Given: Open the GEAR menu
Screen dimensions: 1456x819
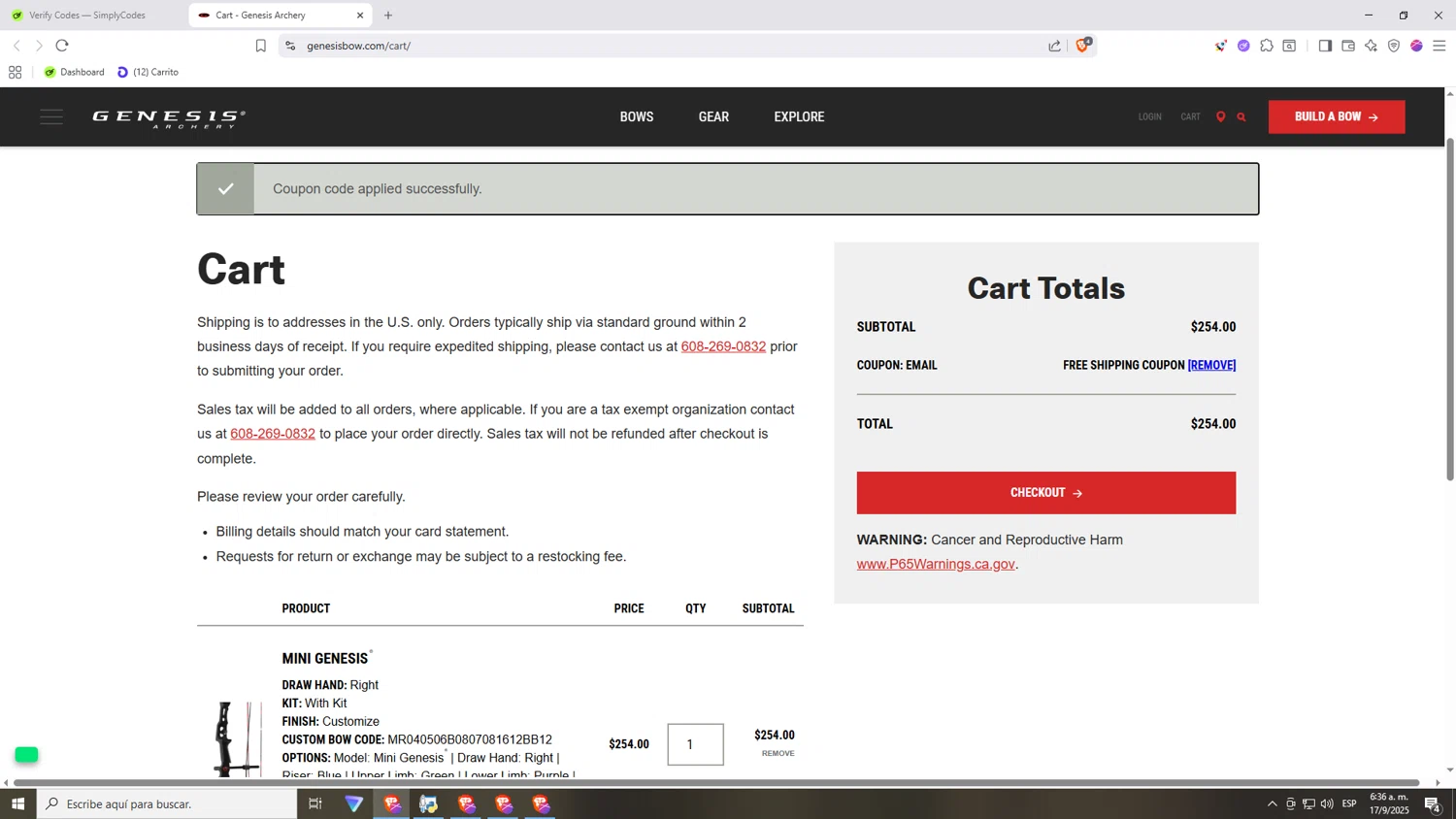Looking at the screenshot, I should 713,116.
